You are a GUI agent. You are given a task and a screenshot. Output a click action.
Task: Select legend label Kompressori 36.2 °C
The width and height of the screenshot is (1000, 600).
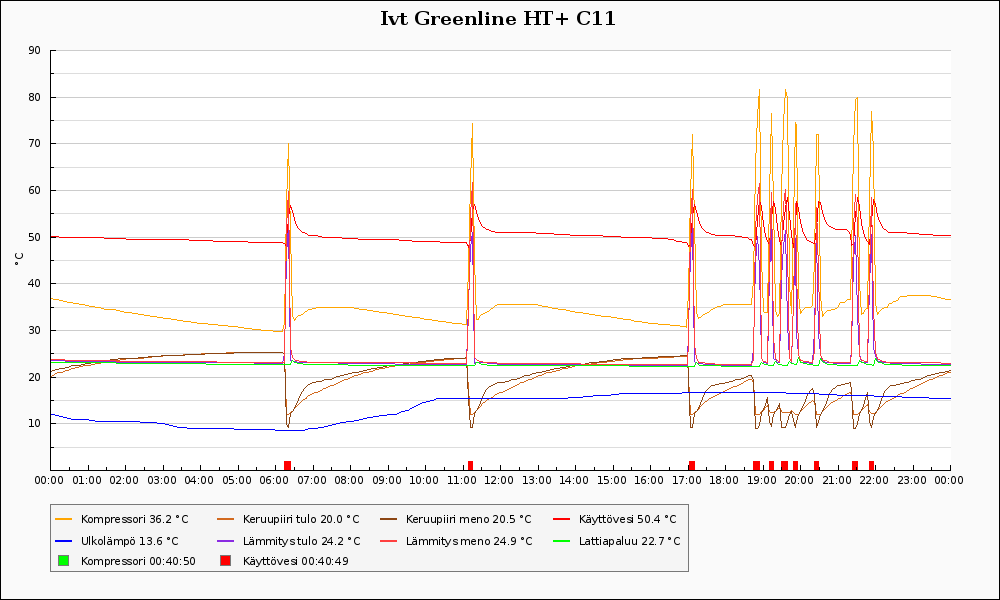click(x=135, y=520)
